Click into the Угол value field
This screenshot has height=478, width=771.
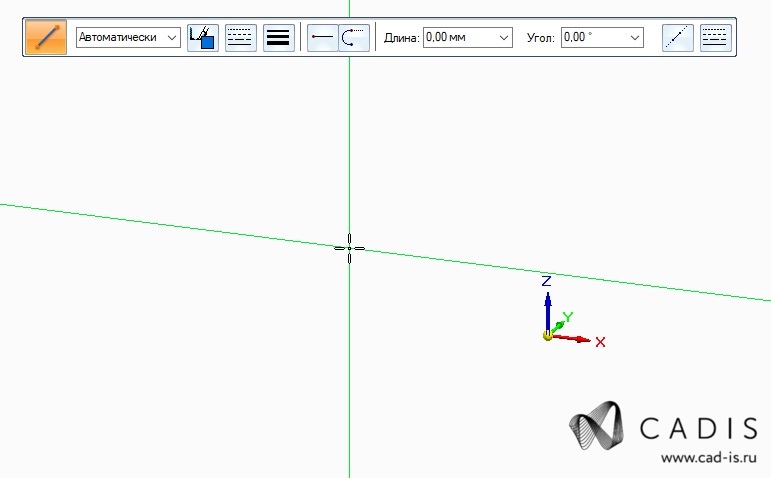[x=594, y=37]
